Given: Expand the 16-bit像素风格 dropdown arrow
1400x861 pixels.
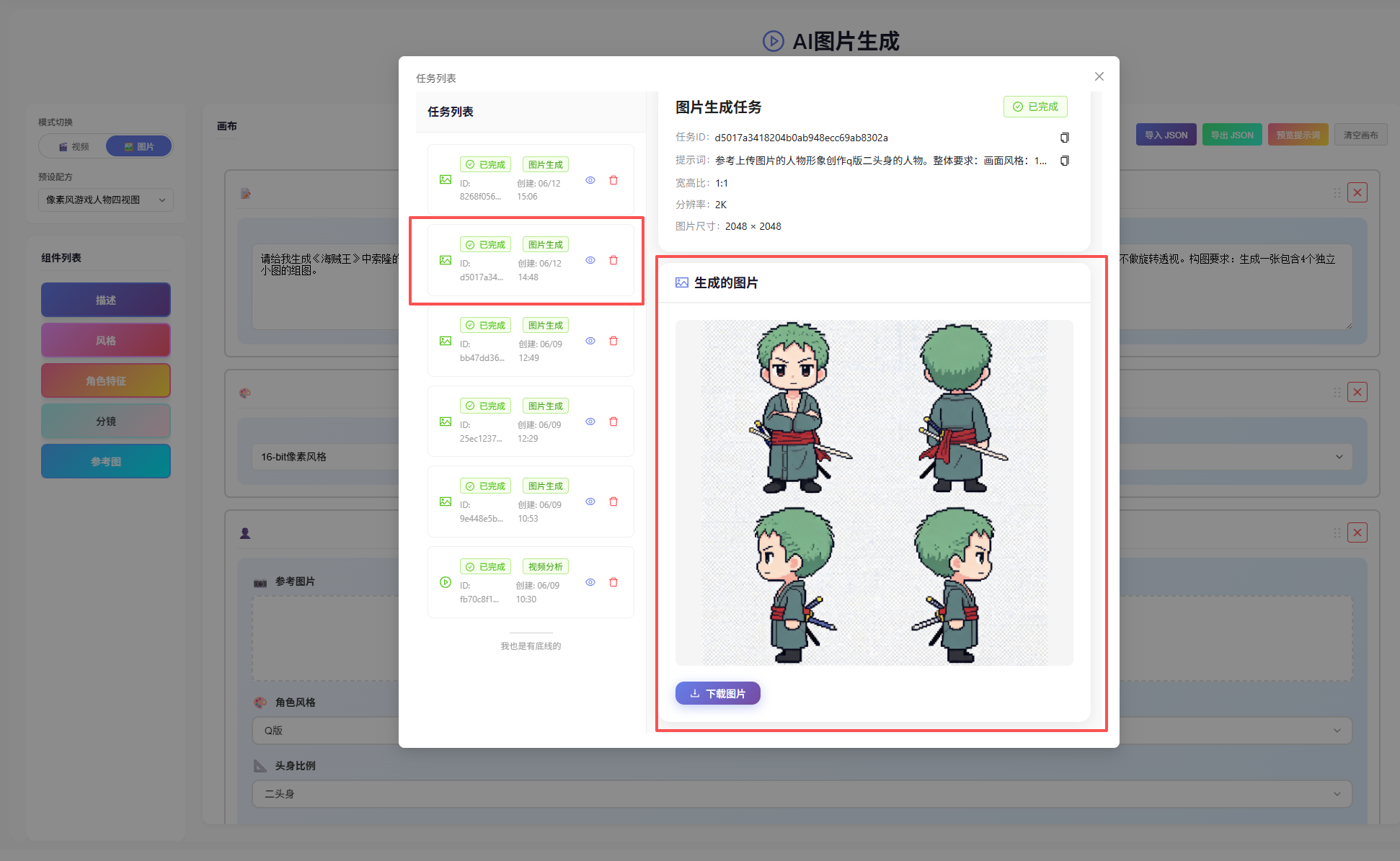Looking at the screenshot, I should [x=1339, y=457].
